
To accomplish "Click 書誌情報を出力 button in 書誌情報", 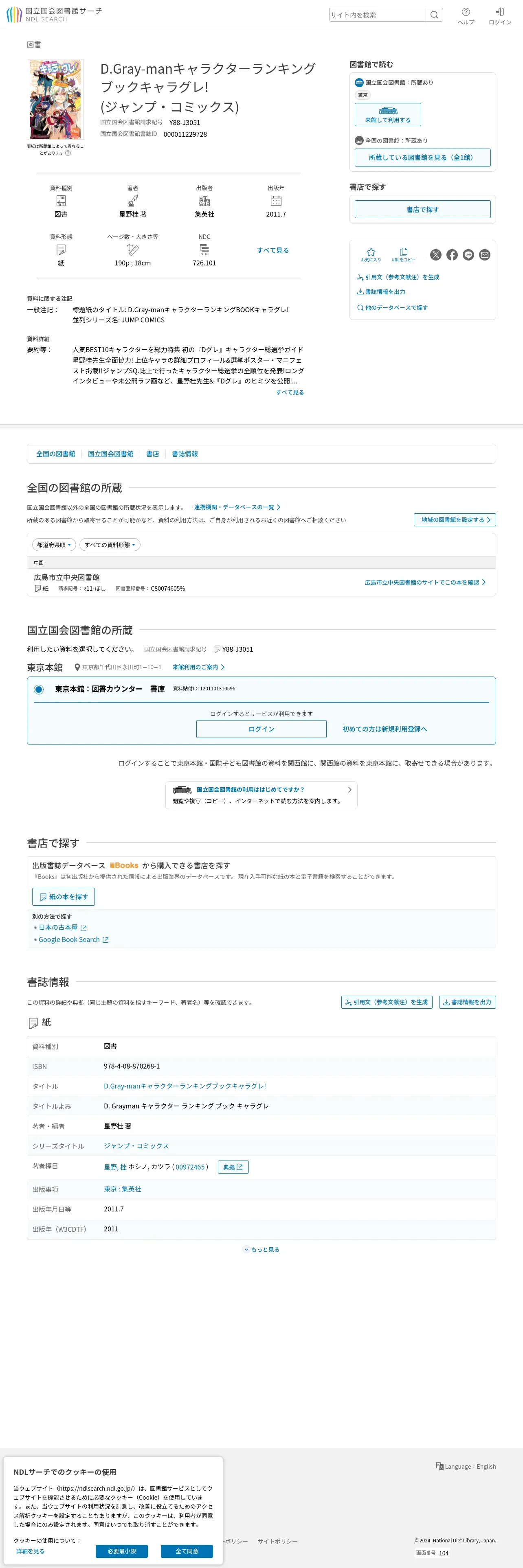I will pos(468,1002).
